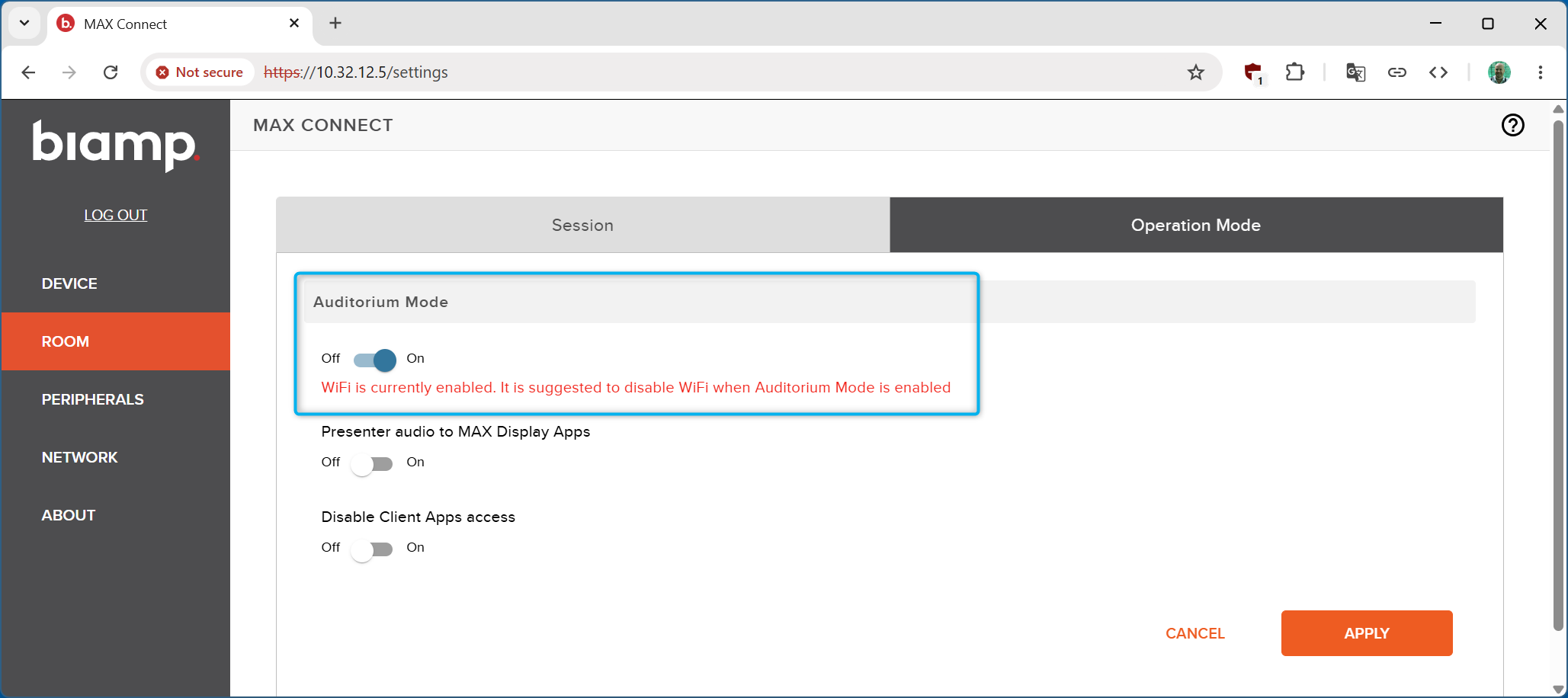1568x698 pixels.
Task: Select the Operation Mode tab
Action: (x=1196, y=225)
